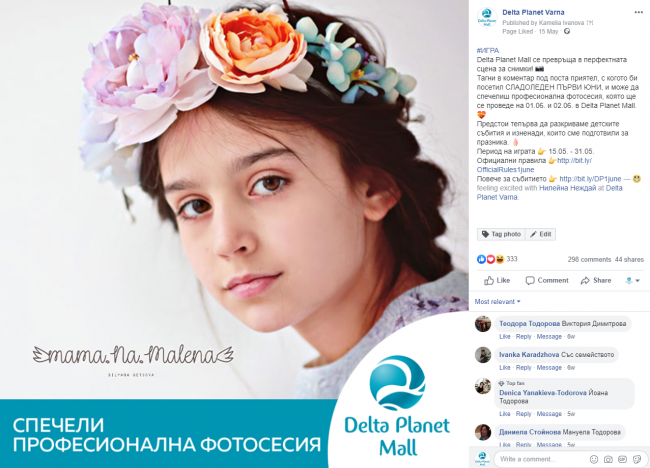View the 298 comments count
Screen dimensions: 650x468
[589, 259]
